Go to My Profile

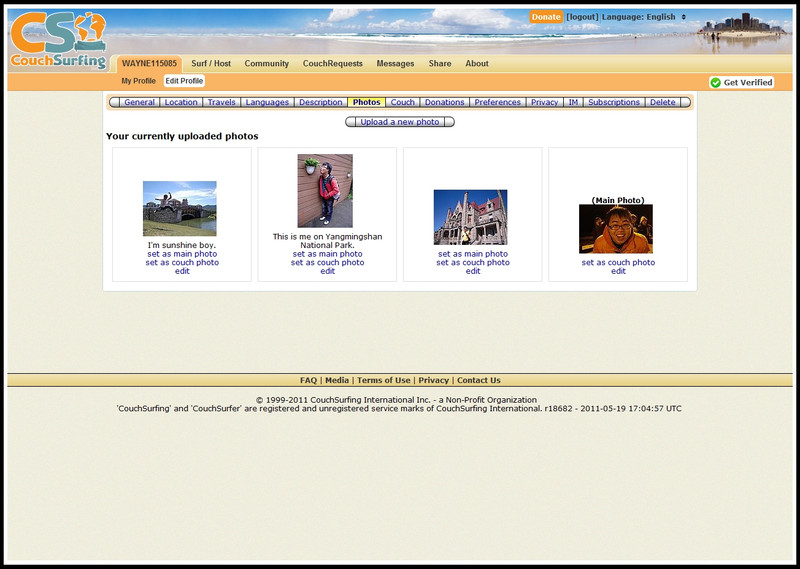(138, 81)
